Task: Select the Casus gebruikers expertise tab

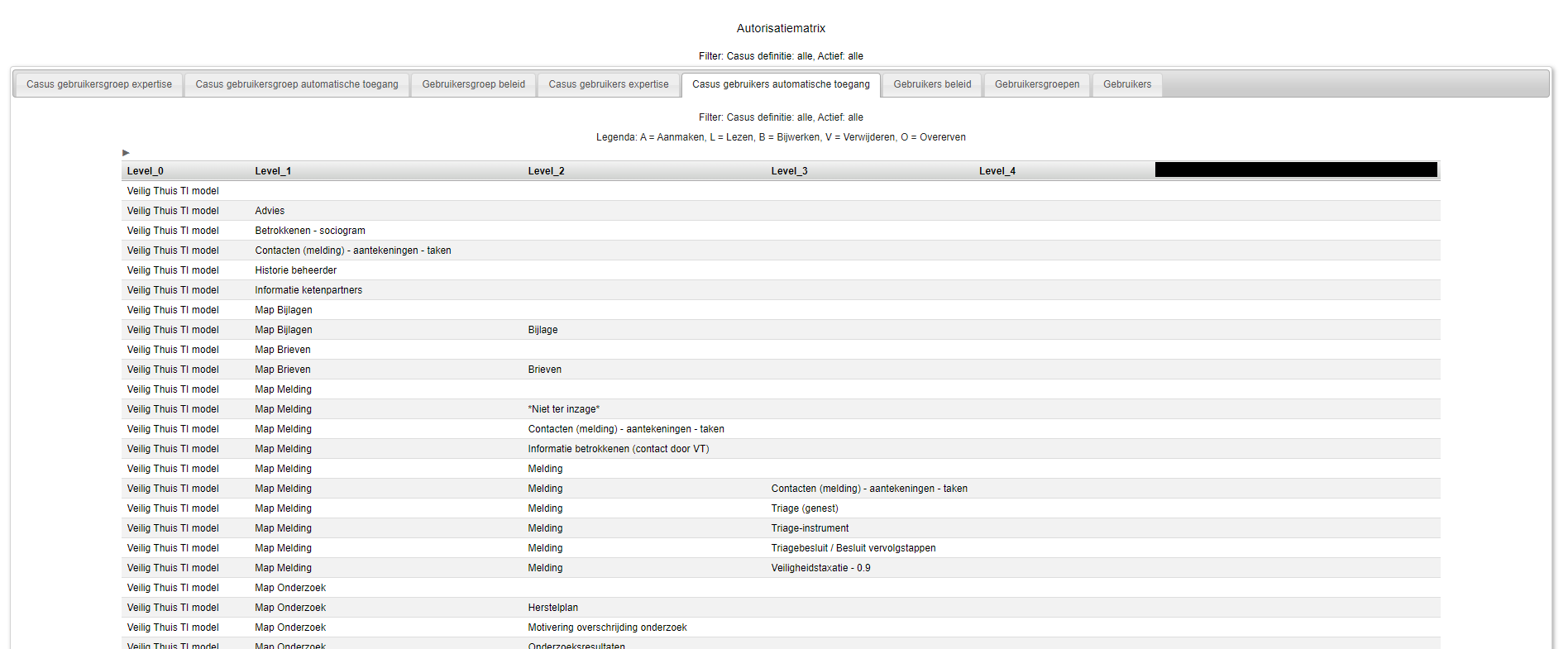Action: pos(609,84)
